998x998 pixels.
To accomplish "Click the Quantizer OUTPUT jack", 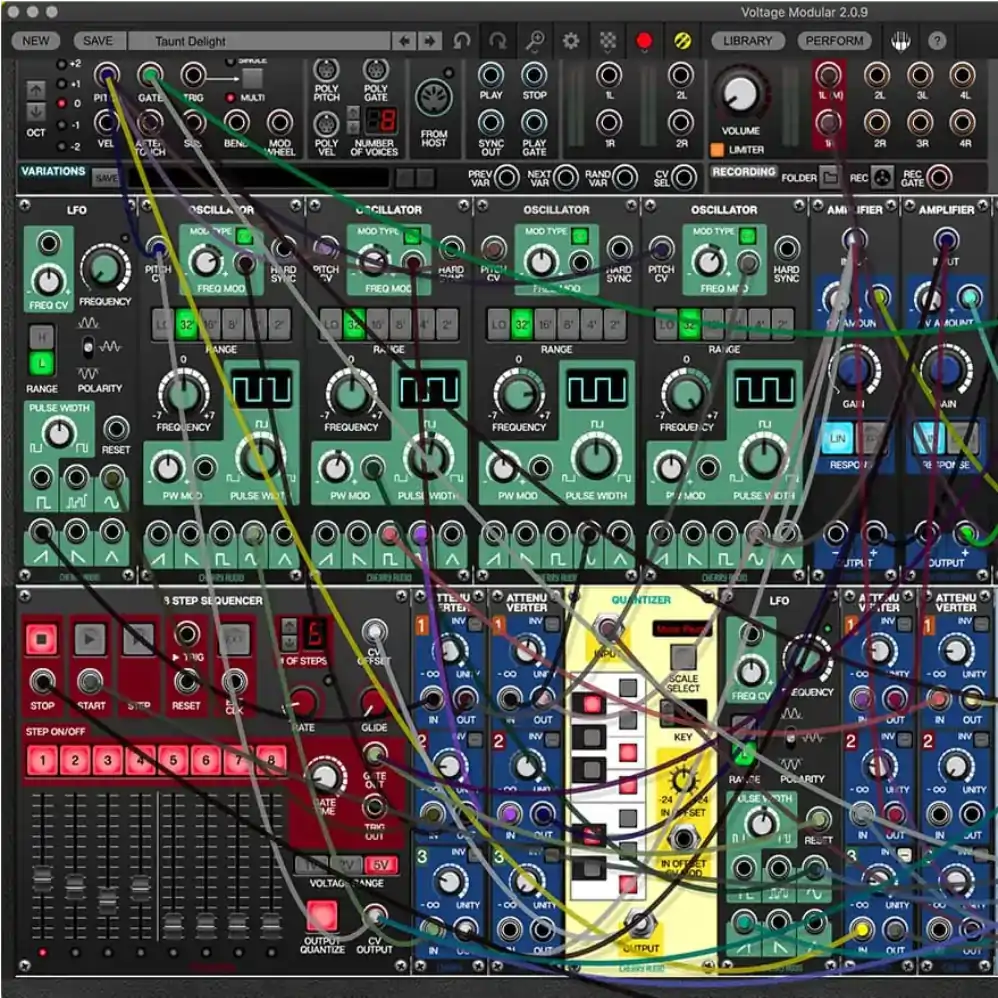I will tap(640, 922).
